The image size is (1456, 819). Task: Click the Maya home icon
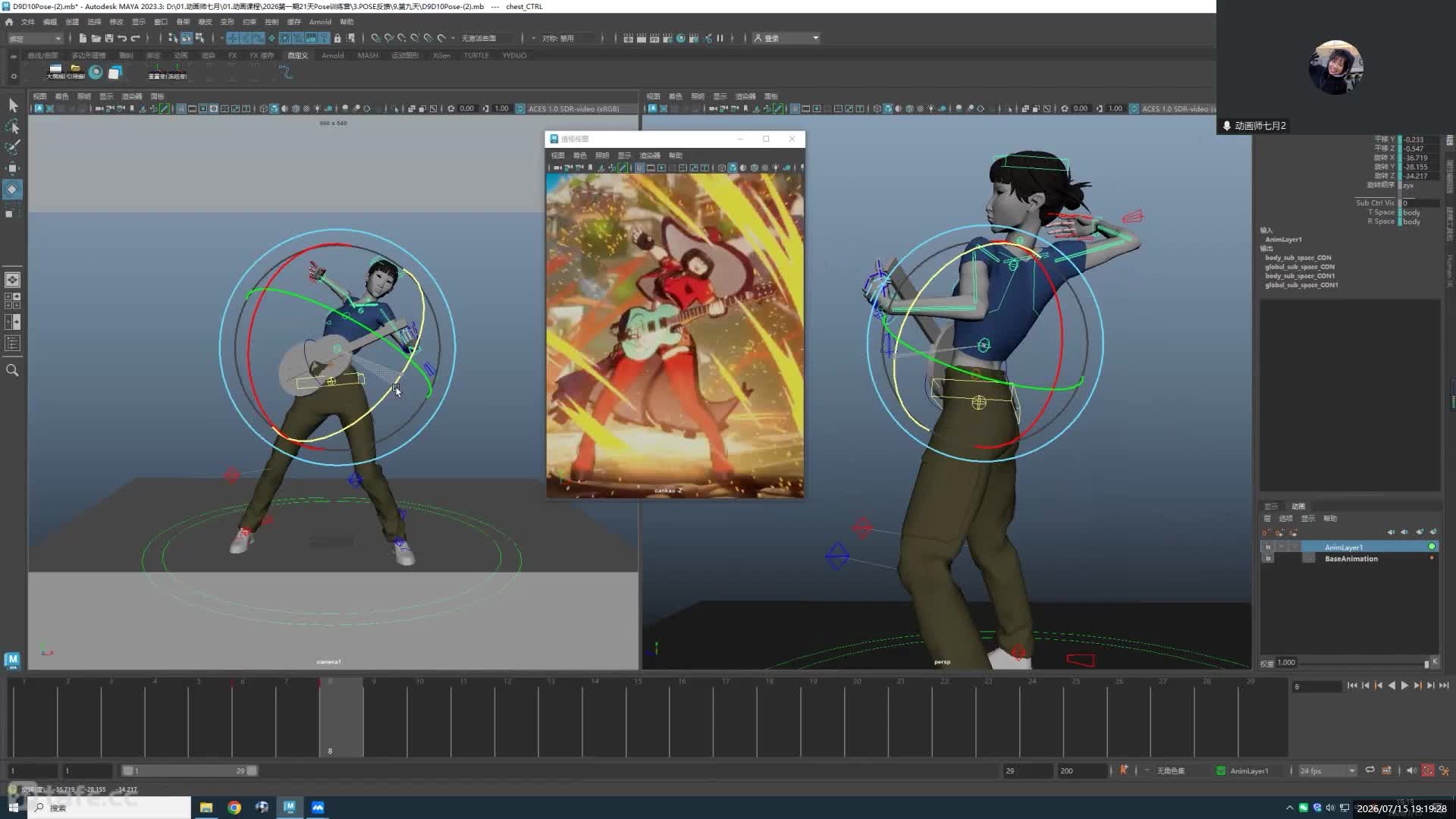pyautogui.click(x=9, y=22)
